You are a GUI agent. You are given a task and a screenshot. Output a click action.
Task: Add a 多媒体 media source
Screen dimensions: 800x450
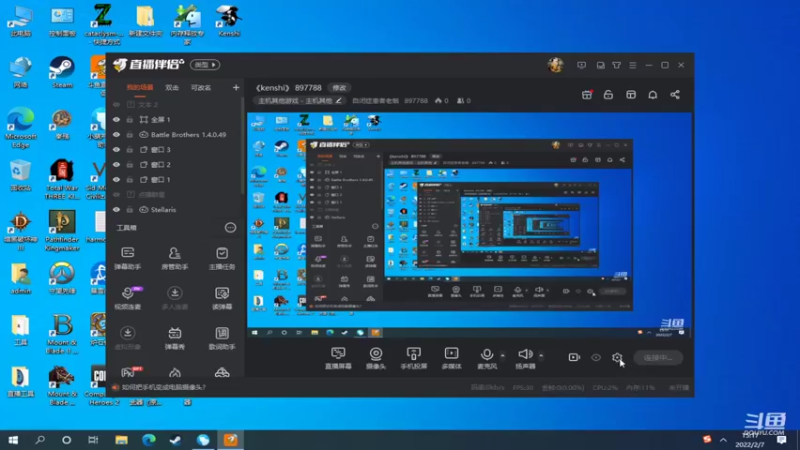452,358
